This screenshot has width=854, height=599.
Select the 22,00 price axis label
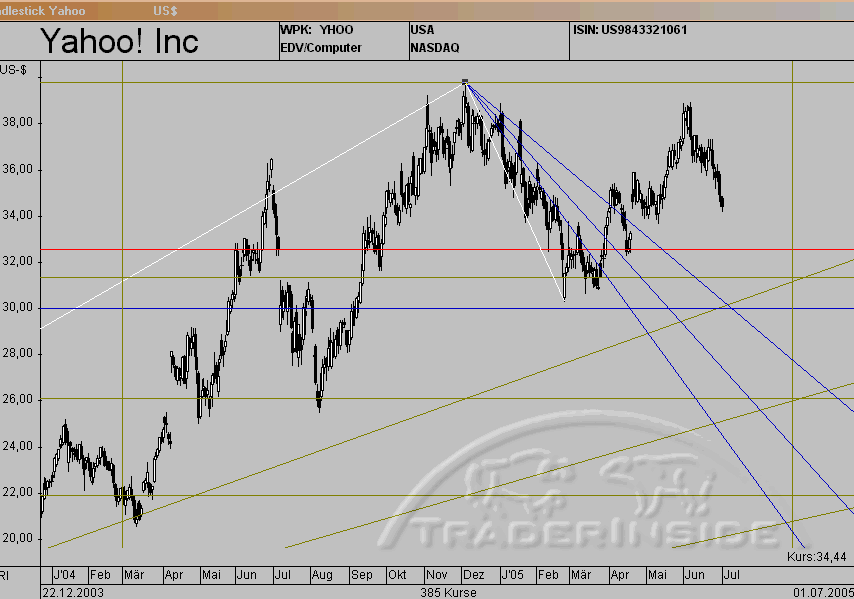tap(17, 492)
